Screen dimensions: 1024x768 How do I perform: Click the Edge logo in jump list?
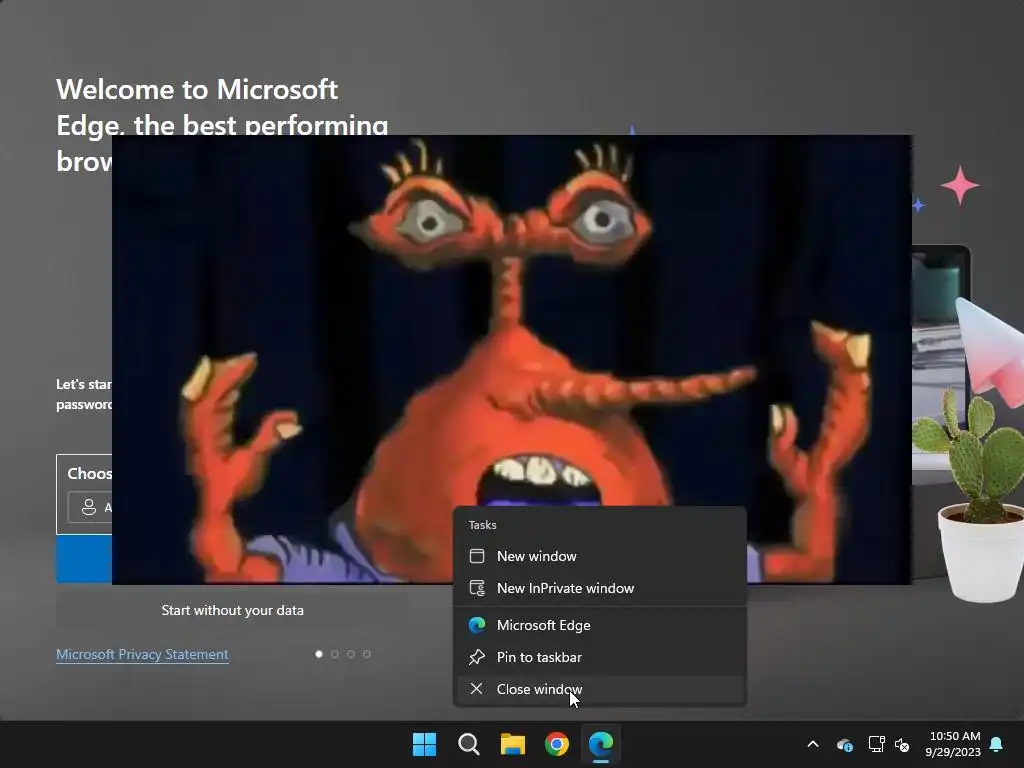477,625
